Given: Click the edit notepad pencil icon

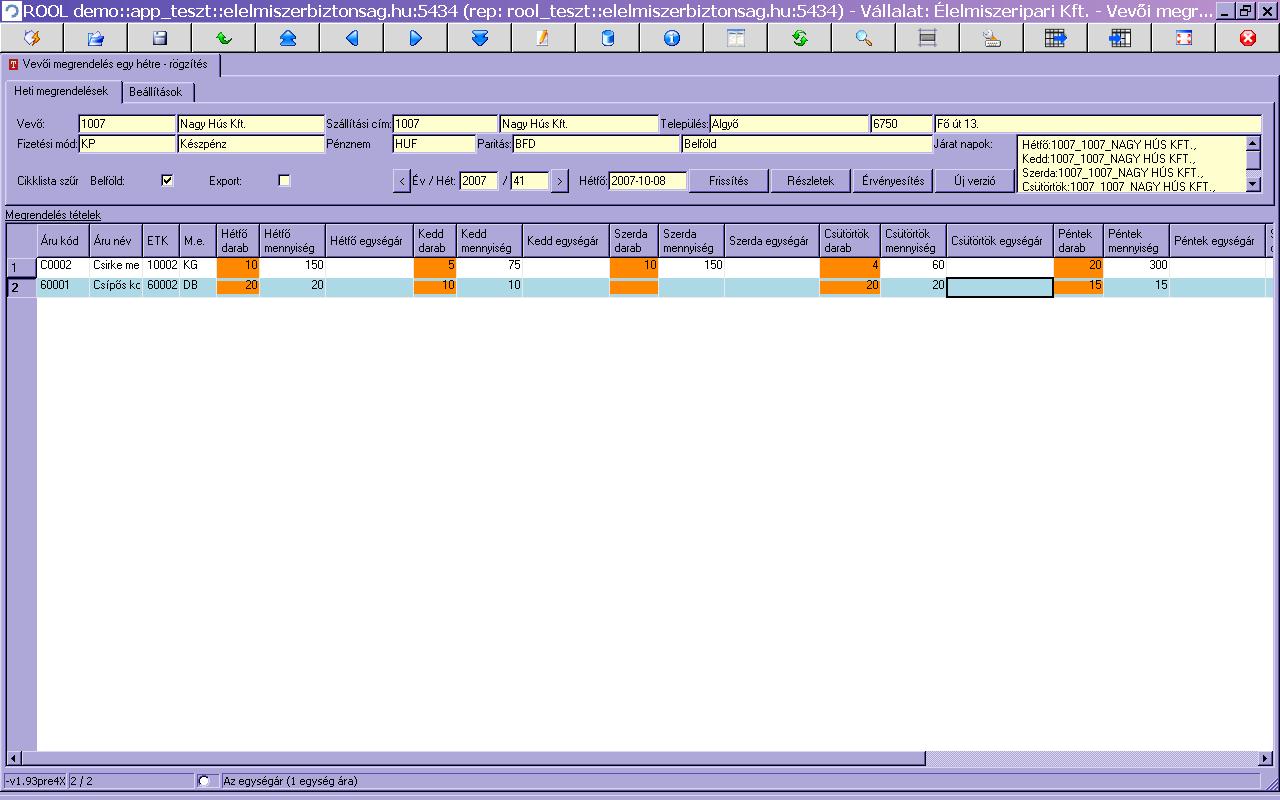Looking at the screenshot, I should pos(543,38).
